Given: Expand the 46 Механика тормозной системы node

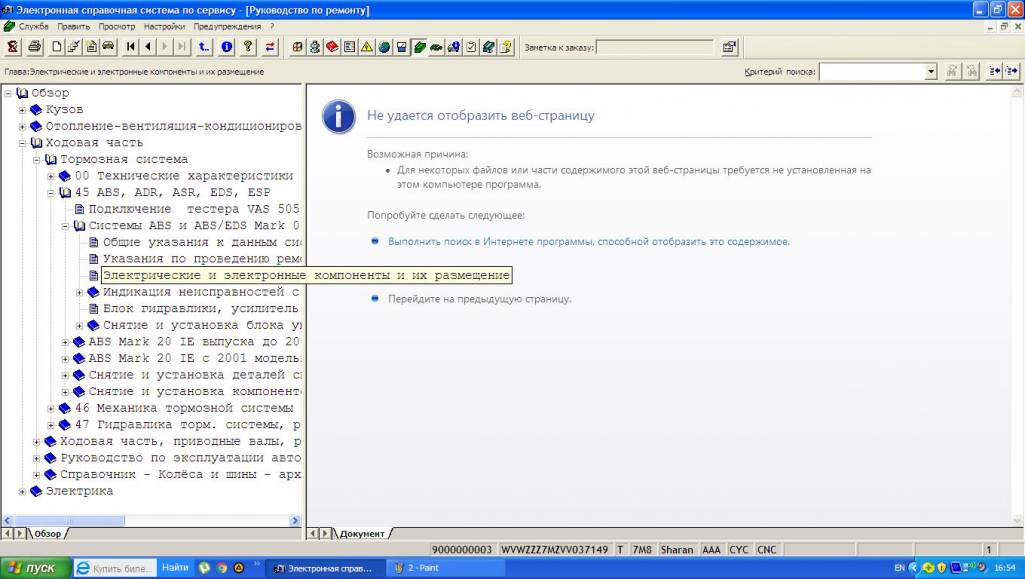Looking at the screenshot, I should tap(52, 409).
